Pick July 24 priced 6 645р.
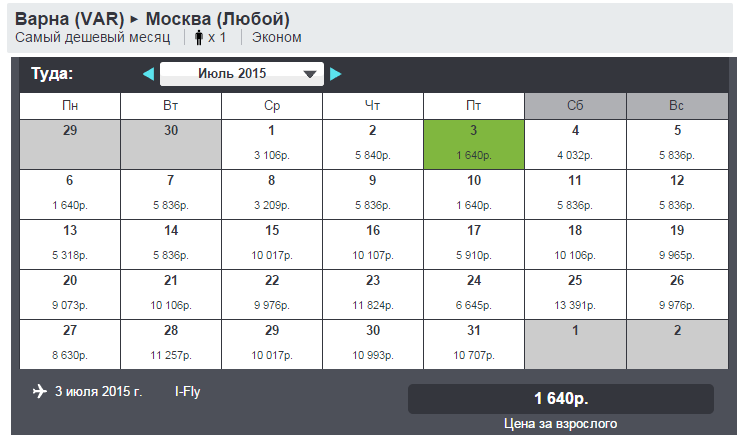Screen dimensions: 744x439 click(474, 294)
